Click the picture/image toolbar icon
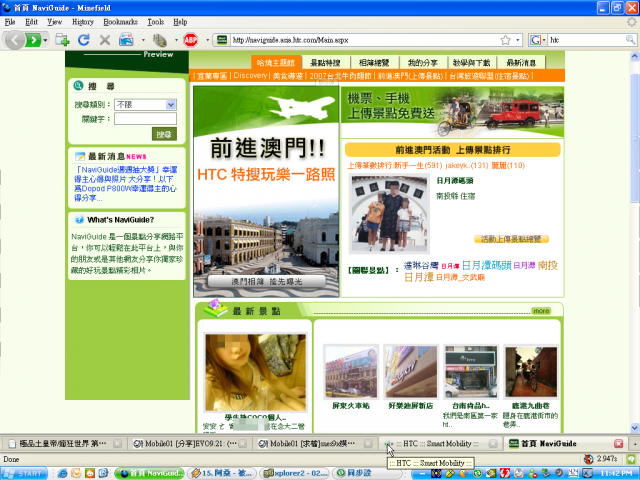Viewport: 640px width, 480px height. point(126,40)
